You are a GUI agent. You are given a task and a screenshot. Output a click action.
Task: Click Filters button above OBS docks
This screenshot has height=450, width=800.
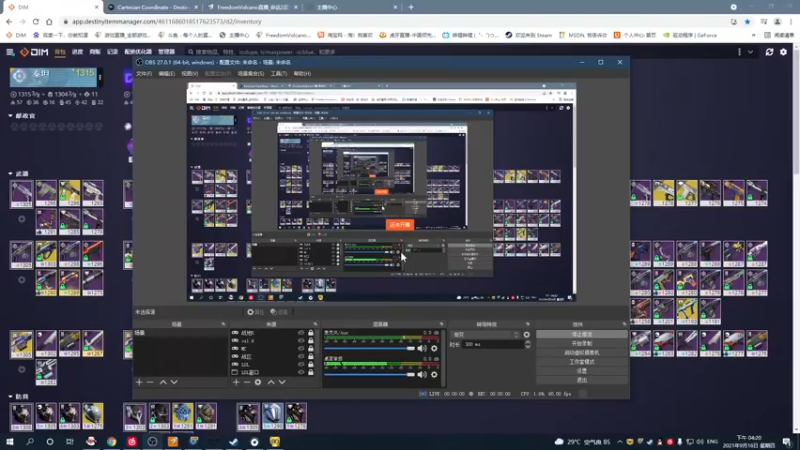pyautogui.click(x=280, y=312)
